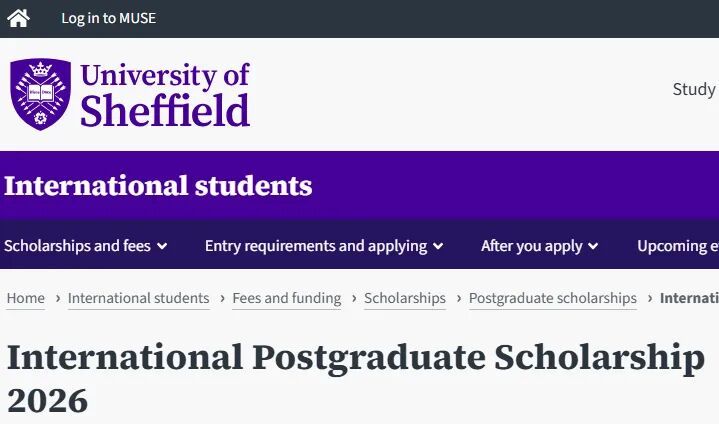Viewport: 719px width, 424px height.
Task: Open the International students breadcrumb link
Action: 138,298
